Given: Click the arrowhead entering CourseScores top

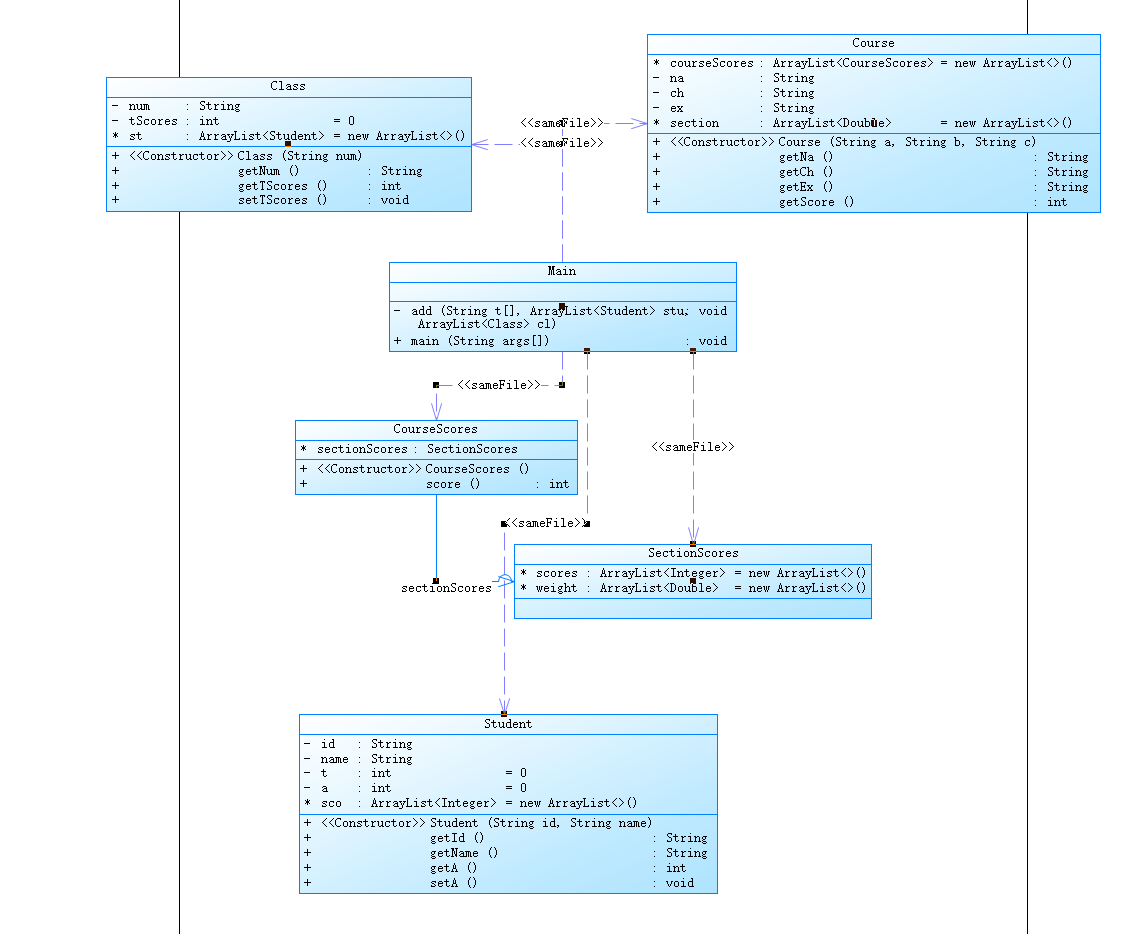Looking at the screenshot, I should point(436,411).
